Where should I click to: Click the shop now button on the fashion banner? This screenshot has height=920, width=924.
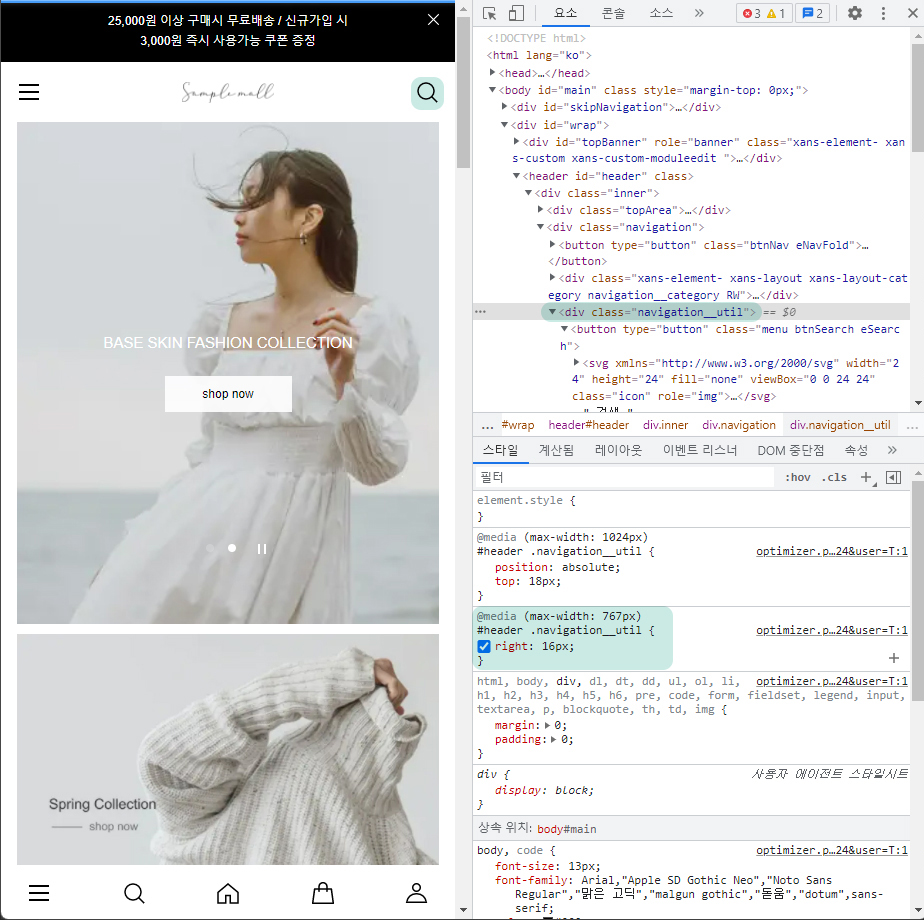coord(228,394)
